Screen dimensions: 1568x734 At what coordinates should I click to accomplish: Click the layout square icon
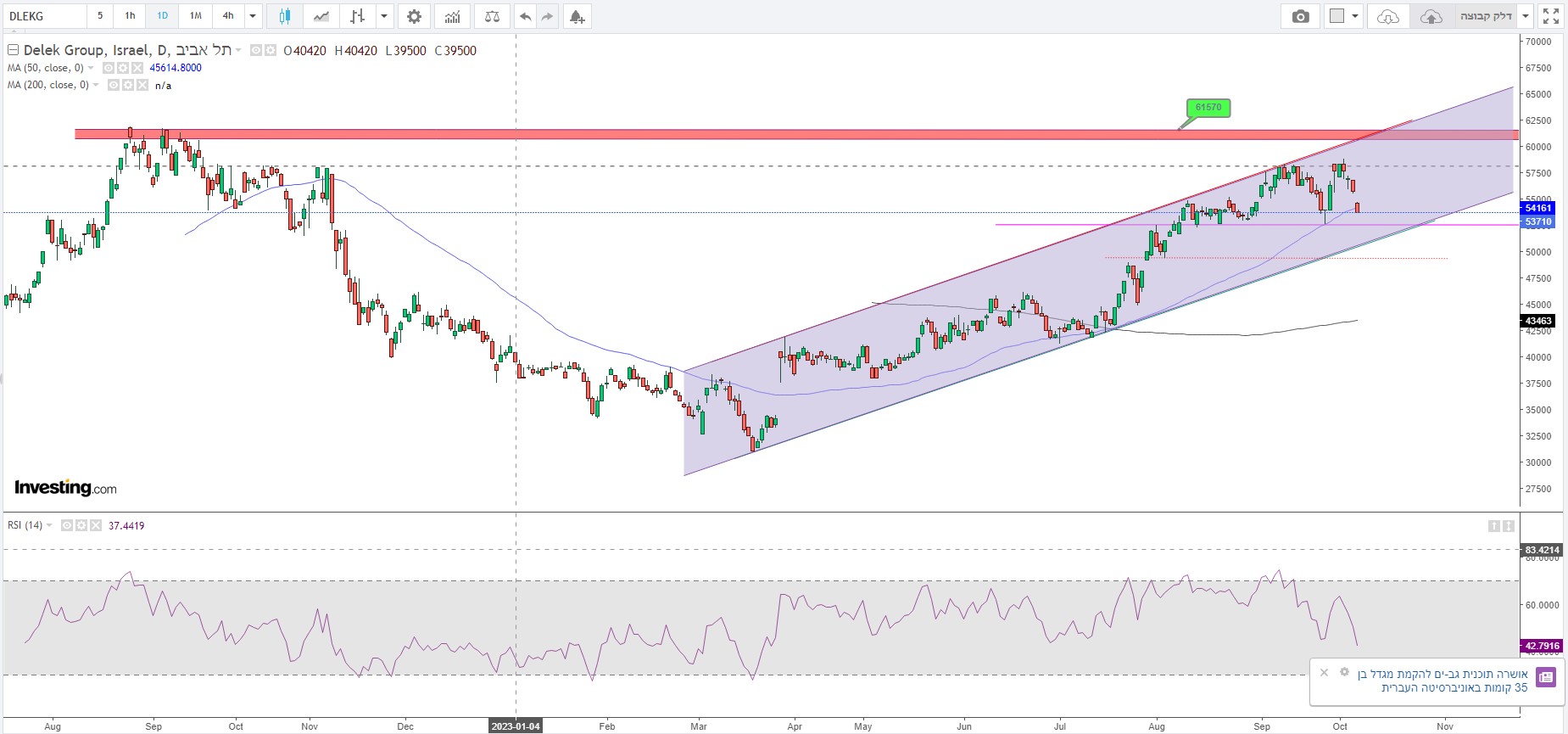(x=1337, y=16)
